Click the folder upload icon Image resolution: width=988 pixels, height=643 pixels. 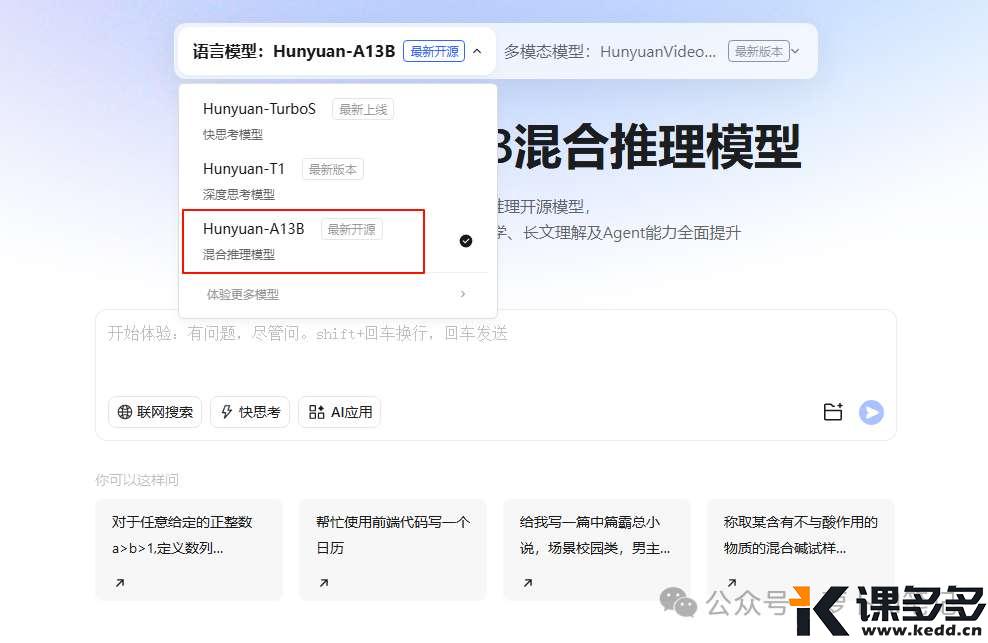833,412
